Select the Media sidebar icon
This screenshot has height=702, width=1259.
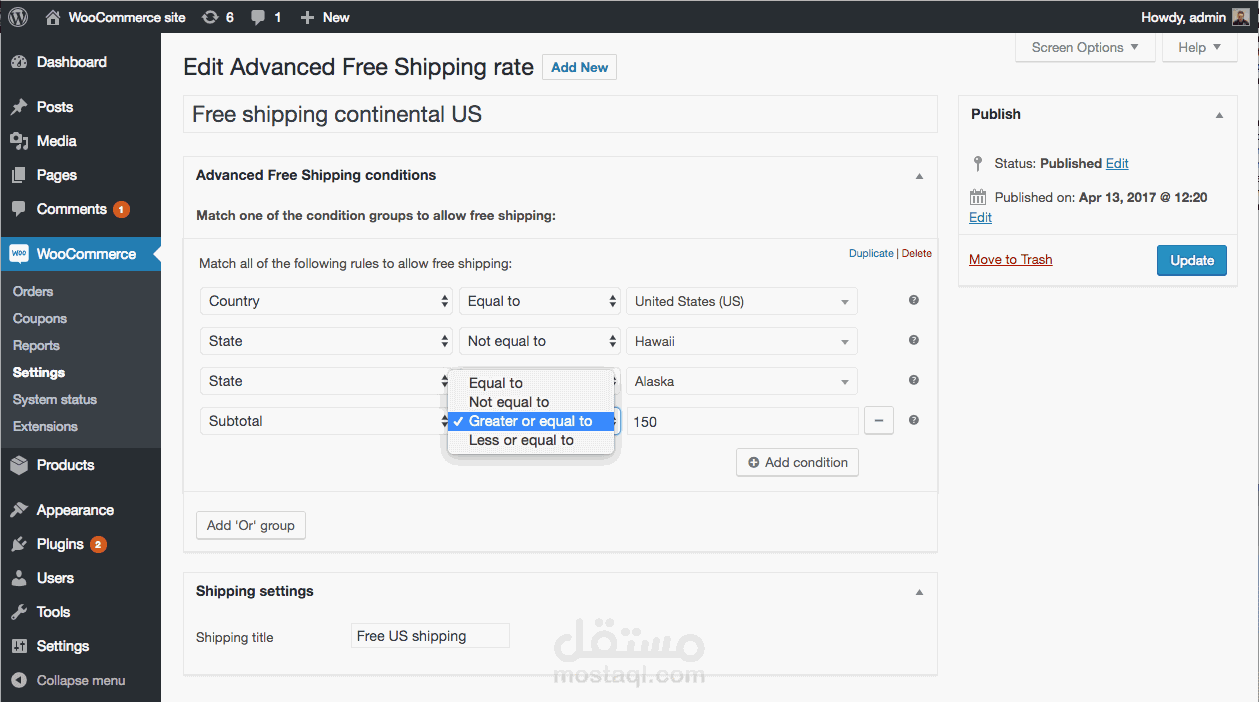pos(22,141)
